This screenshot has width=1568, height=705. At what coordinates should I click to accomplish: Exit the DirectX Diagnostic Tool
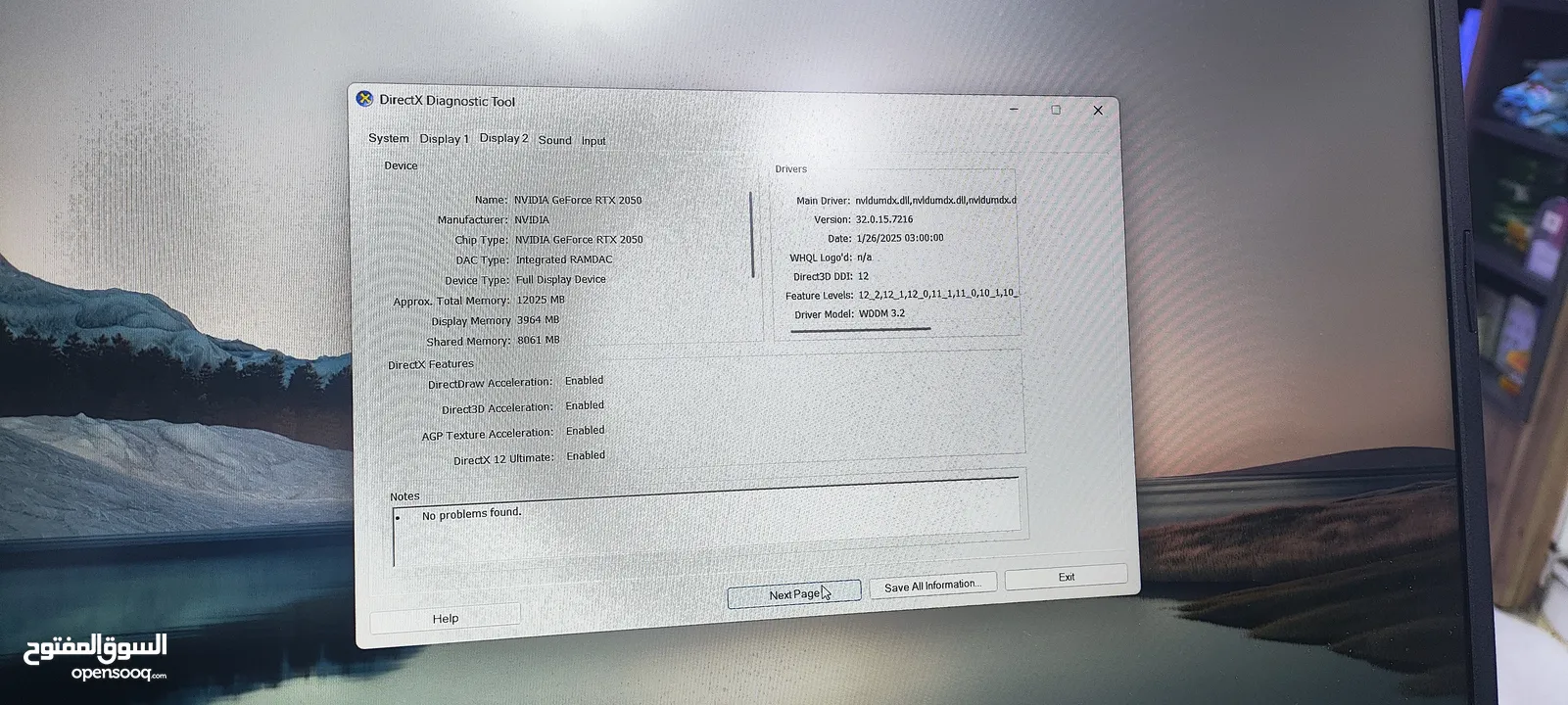pos(1067,577)
